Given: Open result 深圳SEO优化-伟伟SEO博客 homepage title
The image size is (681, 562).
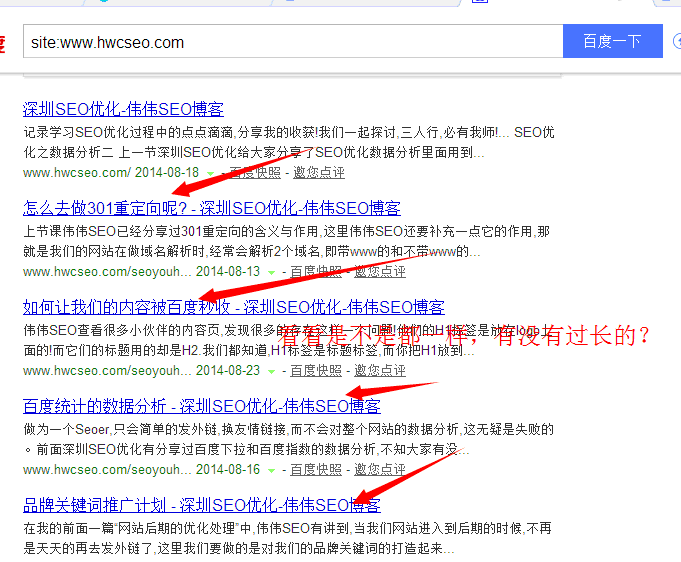Looking at the screenshot, I should tap(123, 109).
